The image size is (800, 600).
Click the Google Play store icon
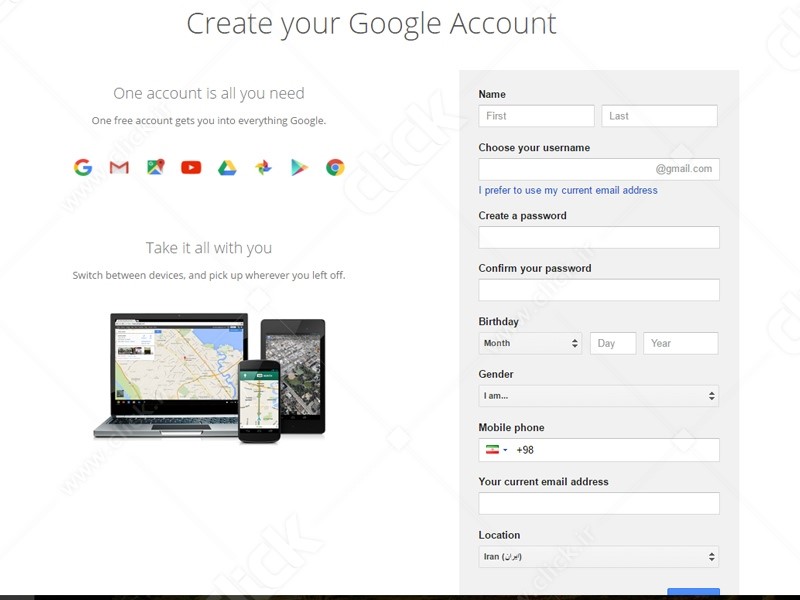tap(299, 168)
